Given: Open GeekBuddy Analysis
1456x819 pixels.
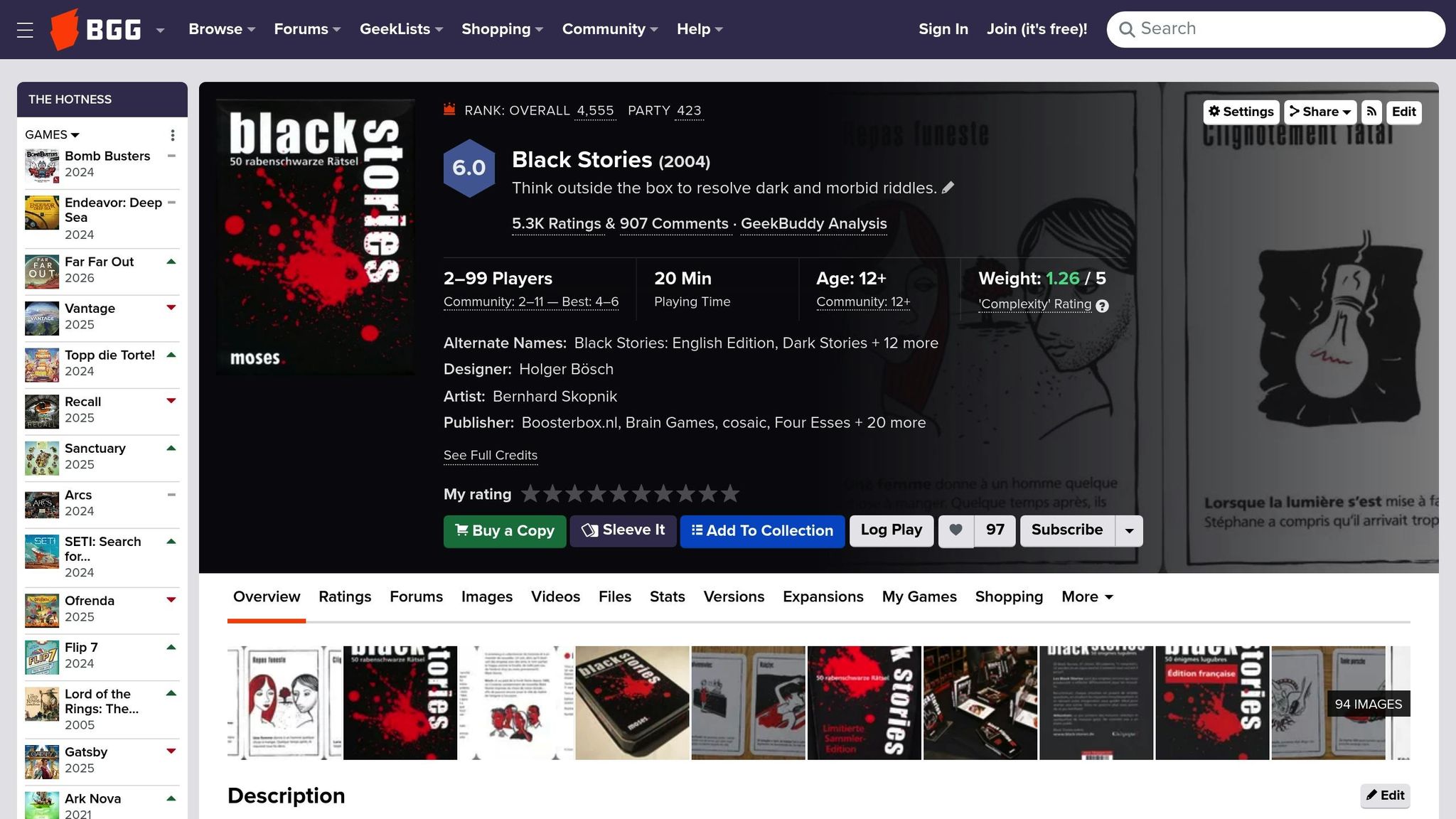Looking at the screenshot, I should coord(814,224).
